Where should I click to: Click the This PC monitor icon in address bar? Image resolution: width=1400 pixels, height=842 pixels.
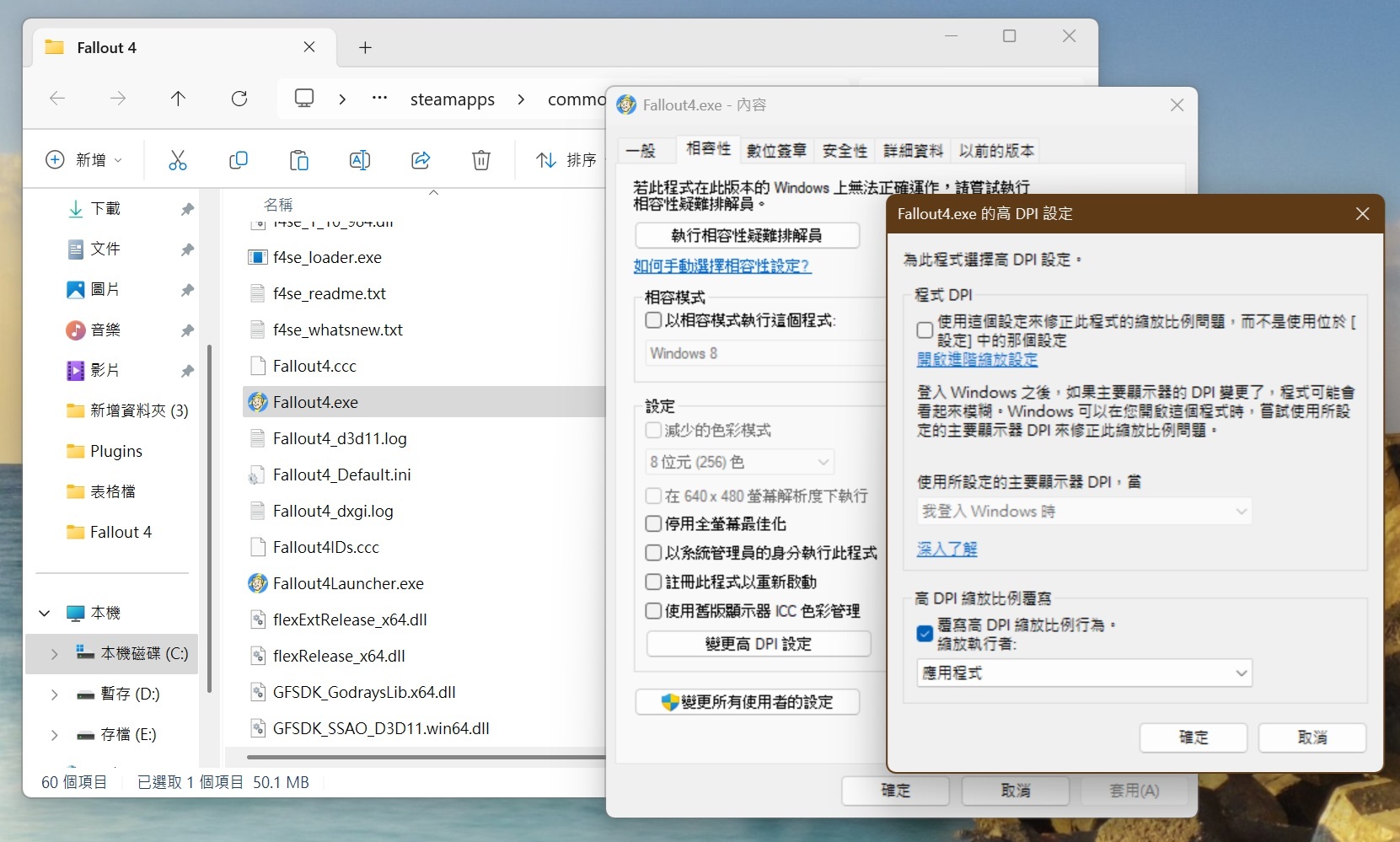coord(304,99)
